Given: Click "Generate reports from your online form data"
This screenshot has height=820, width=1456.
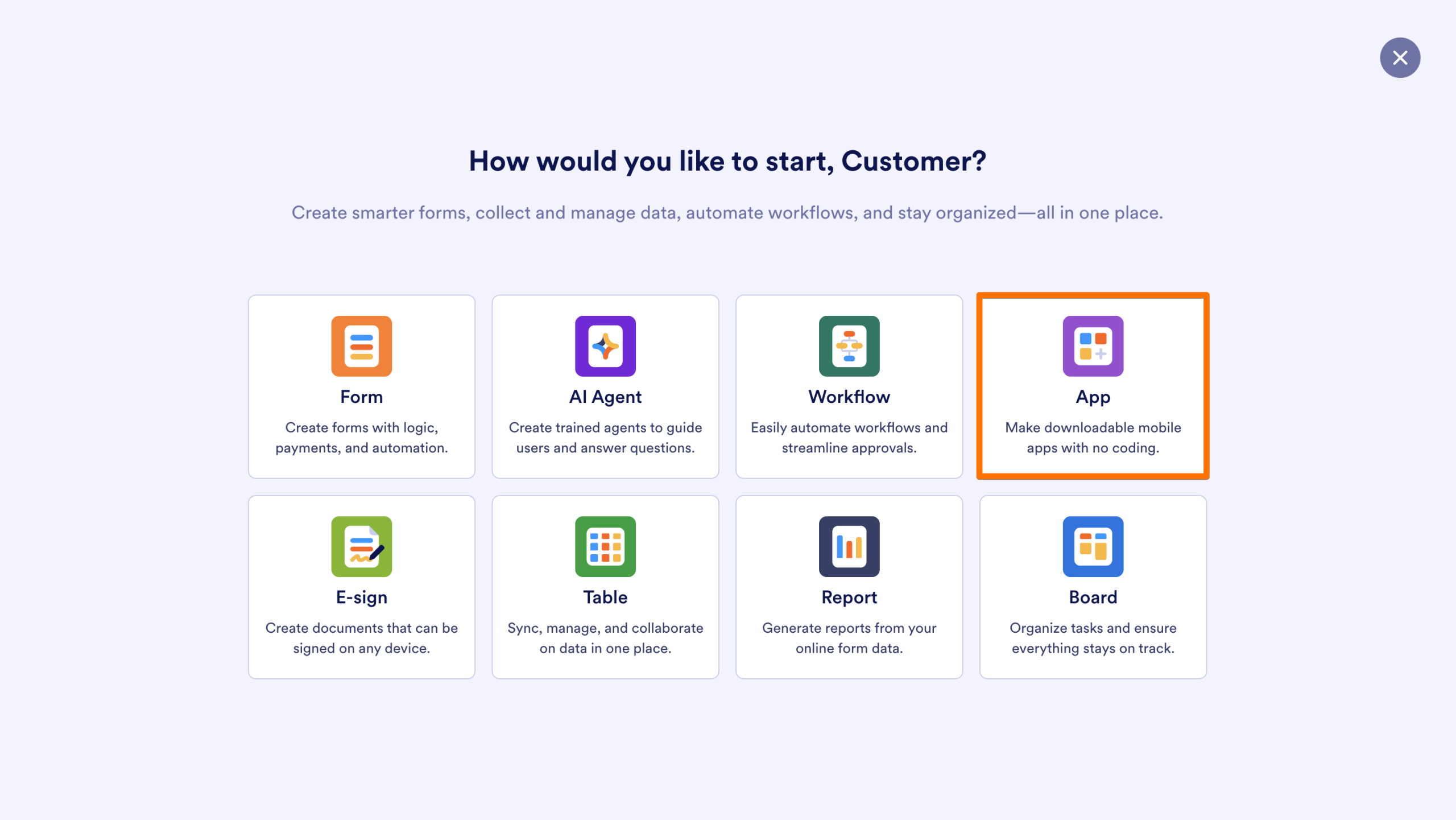Looking at the screenshot, I should 849,638.
